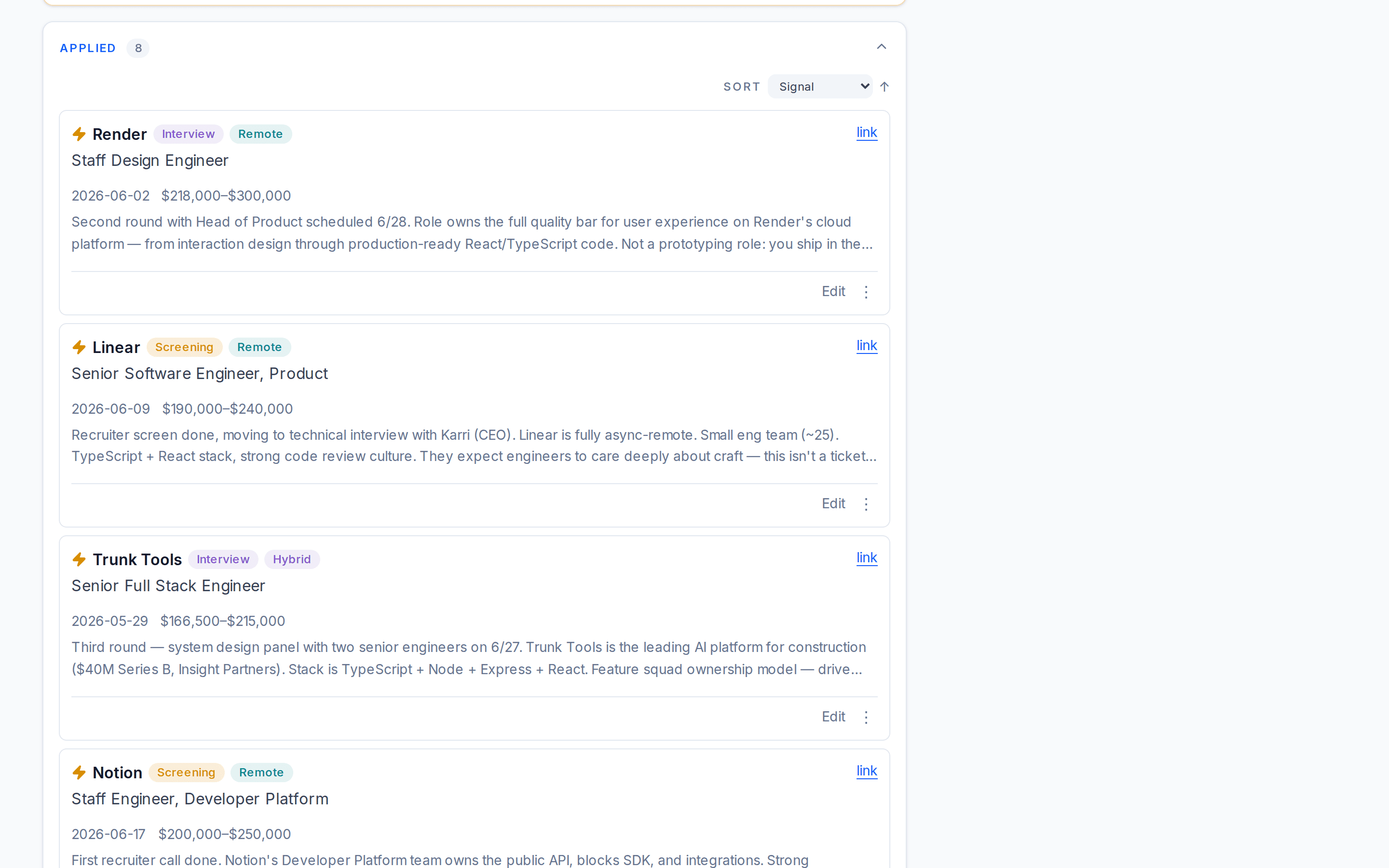The width and height of the screenshot is (1389, 868).
Task: Click the SORT label
Action: point(742,87)
